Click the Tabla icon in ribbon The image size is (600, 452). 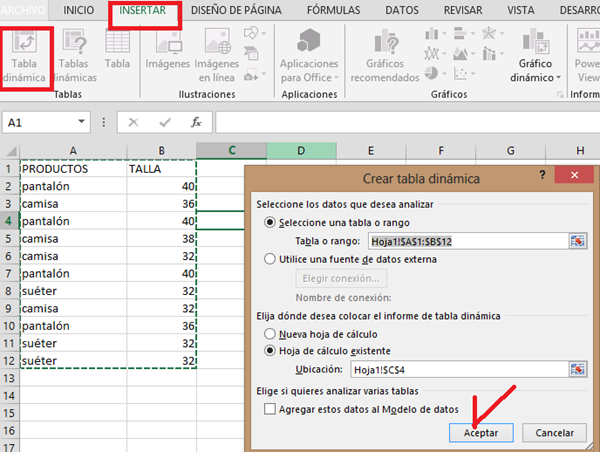(117, 50)
